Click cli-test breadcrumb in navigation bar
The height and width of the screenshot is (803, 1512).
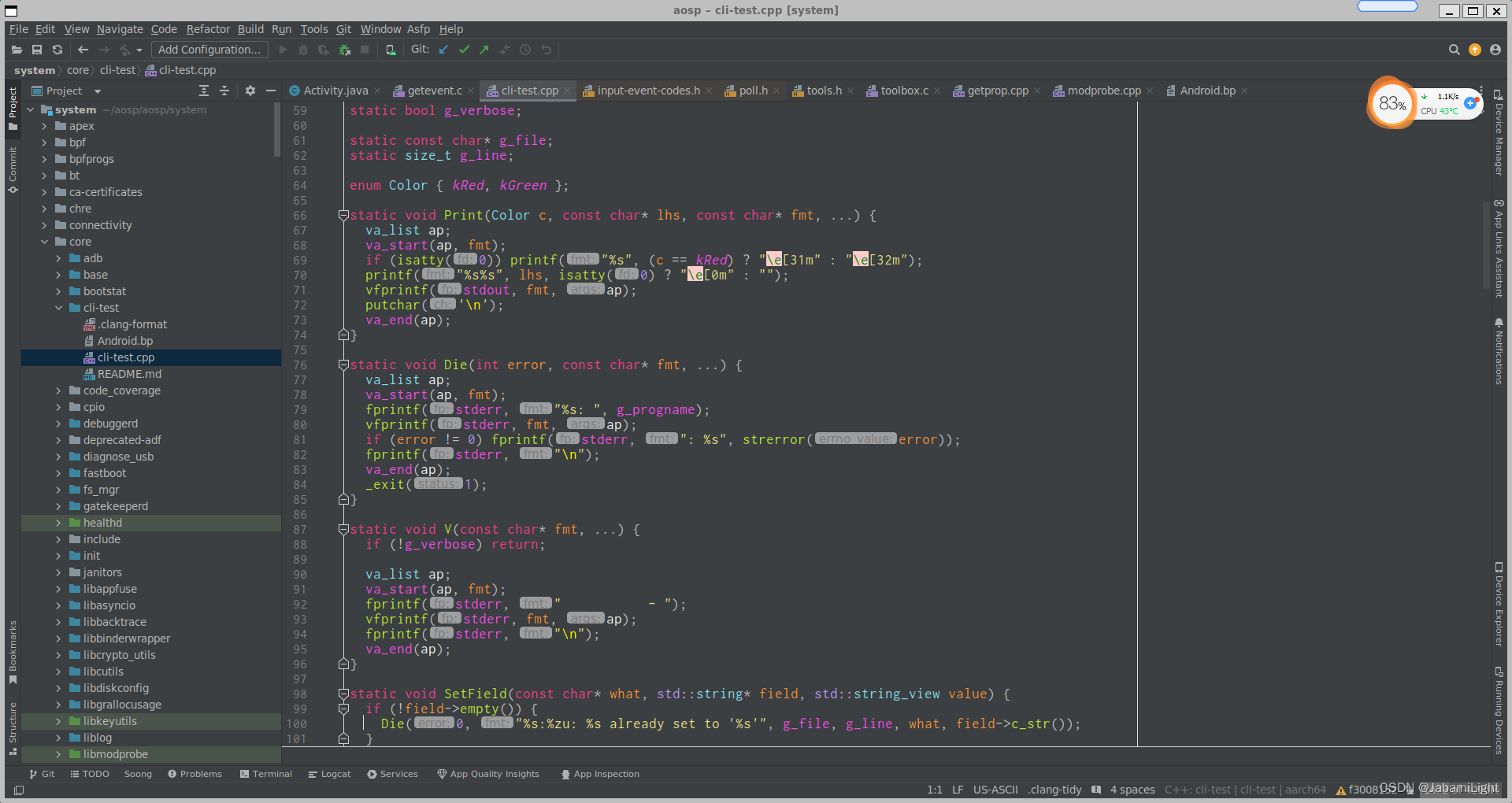coord(117,70)
